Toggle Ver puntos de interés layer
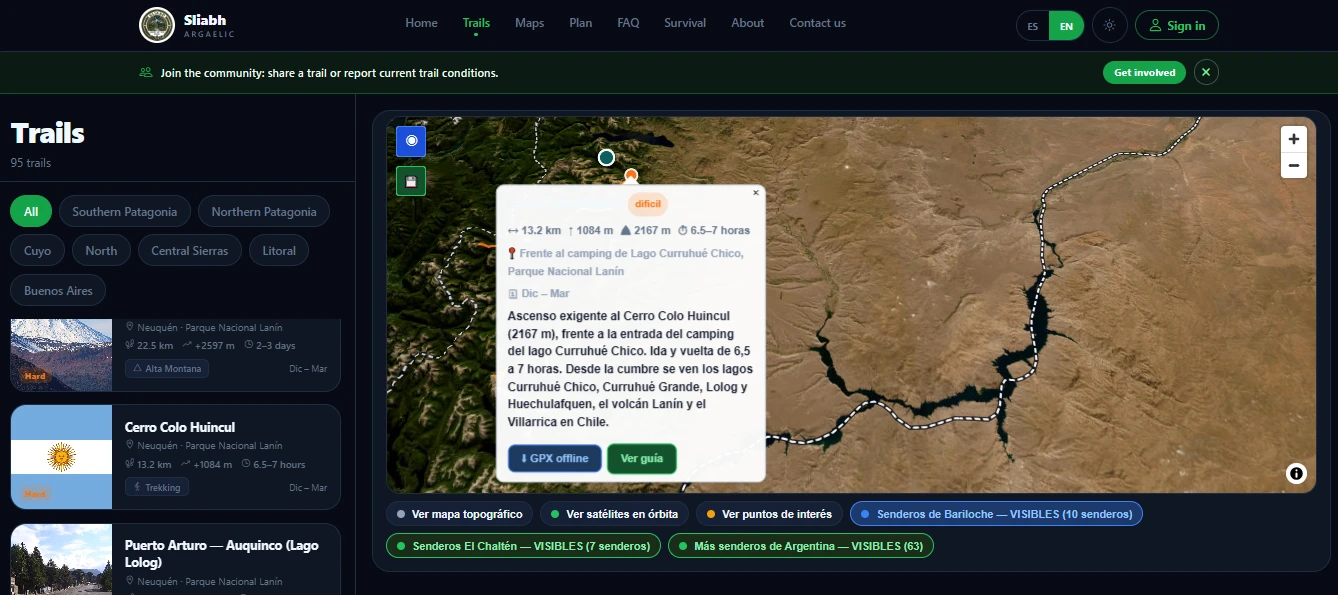1338x595 pixels. coord(769,514)
